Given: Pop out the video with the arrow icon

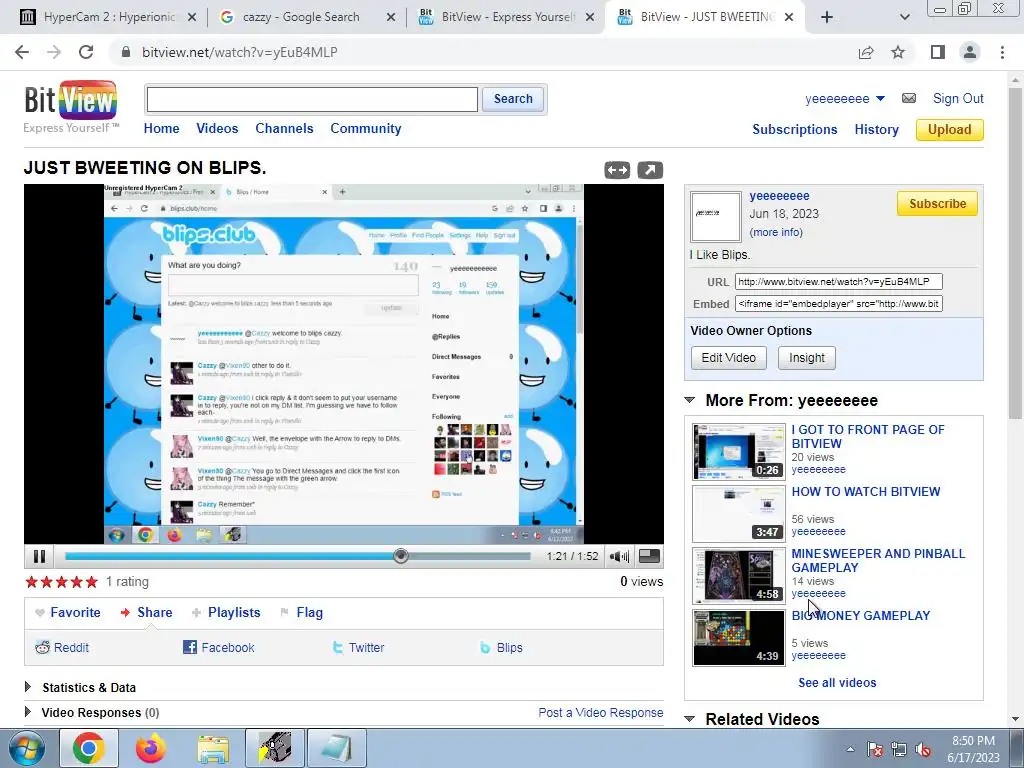Looking at the screenshot, I should pos(650,170).
